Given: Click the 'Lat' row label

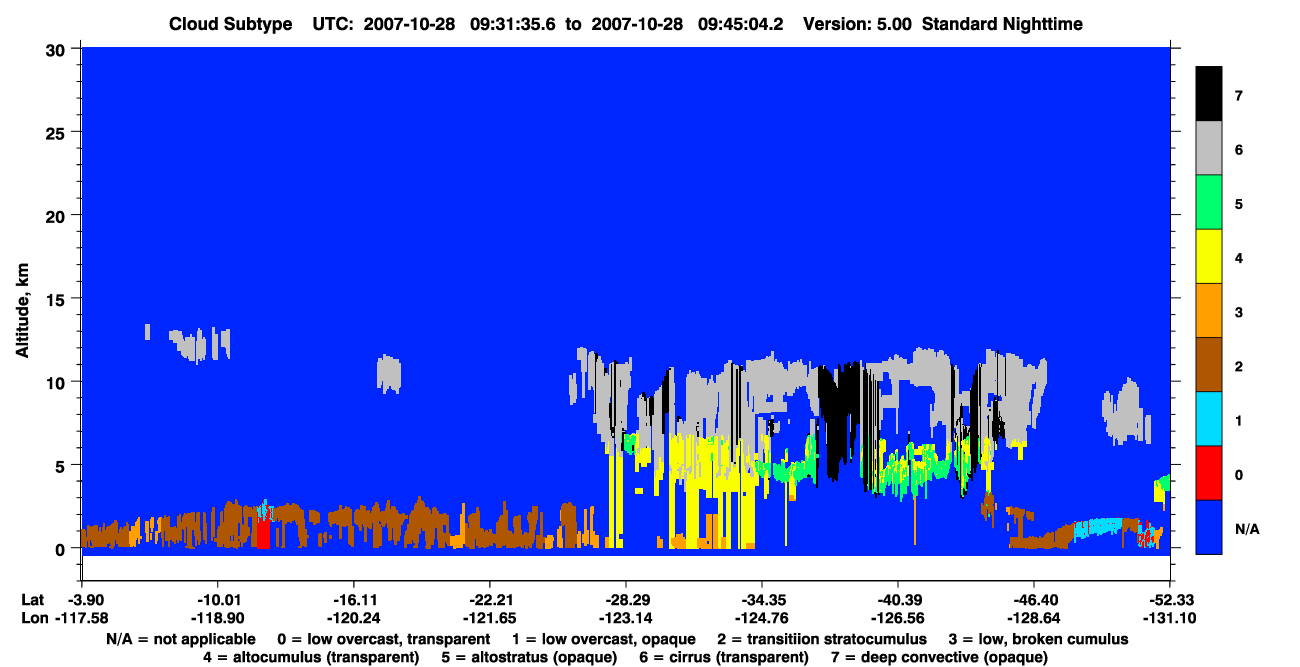Looking at the screenshot, I should (x=33, y=599).
